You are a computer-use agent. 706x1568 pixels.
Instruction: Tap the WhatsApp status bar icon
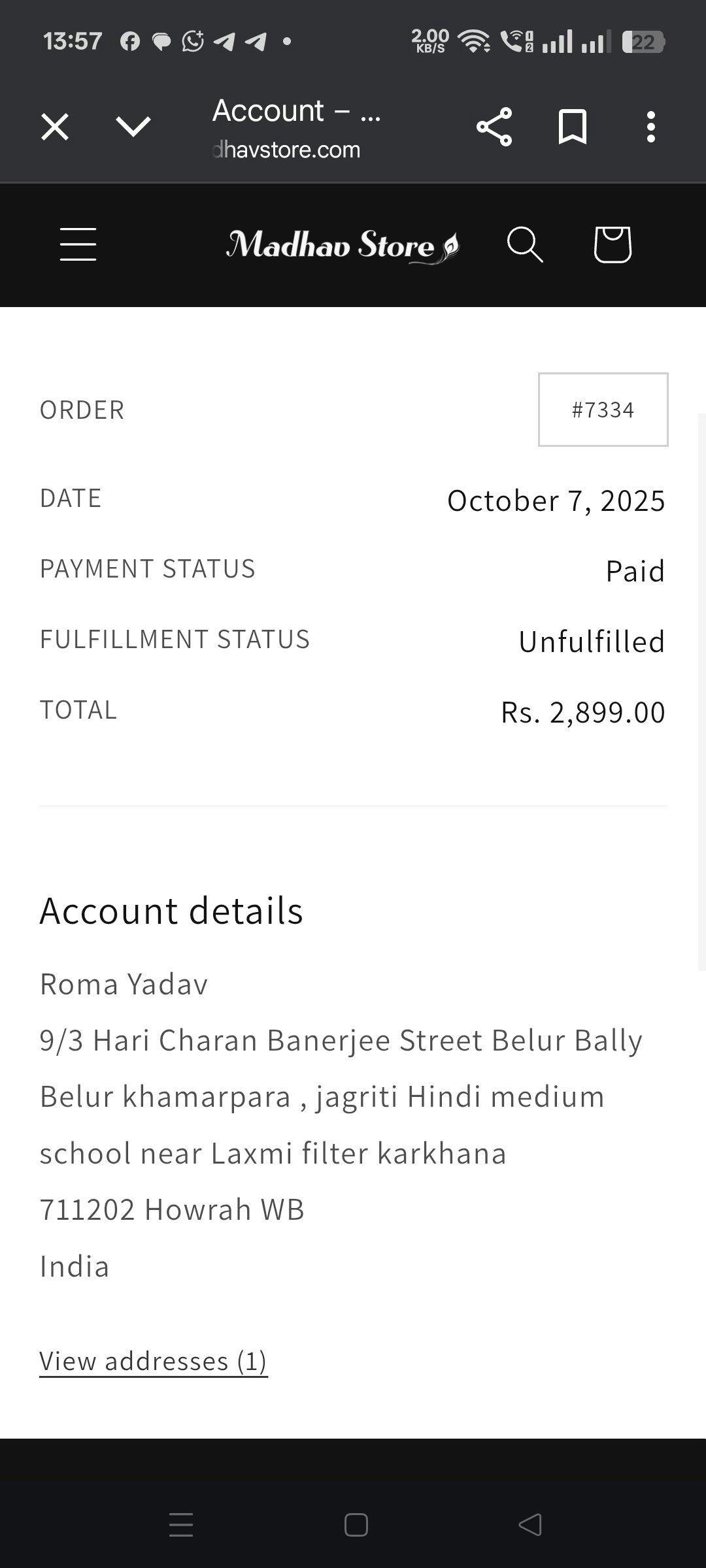193,42
